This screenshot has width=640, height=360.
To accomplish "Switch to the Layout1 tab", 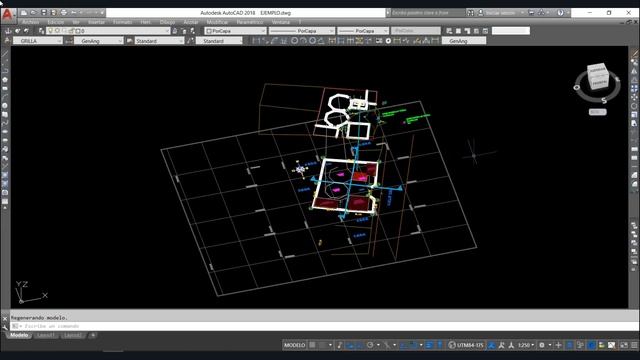I will (46, 335).
